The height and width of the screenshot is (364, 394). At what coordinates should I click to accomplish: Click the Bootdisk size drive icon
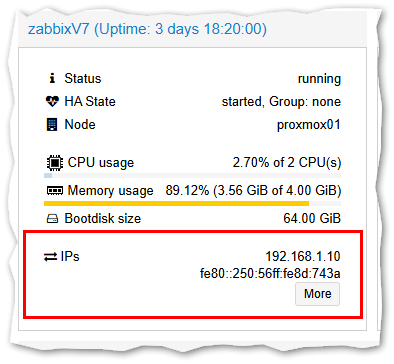pyautogui.click(x=52, y=219)
